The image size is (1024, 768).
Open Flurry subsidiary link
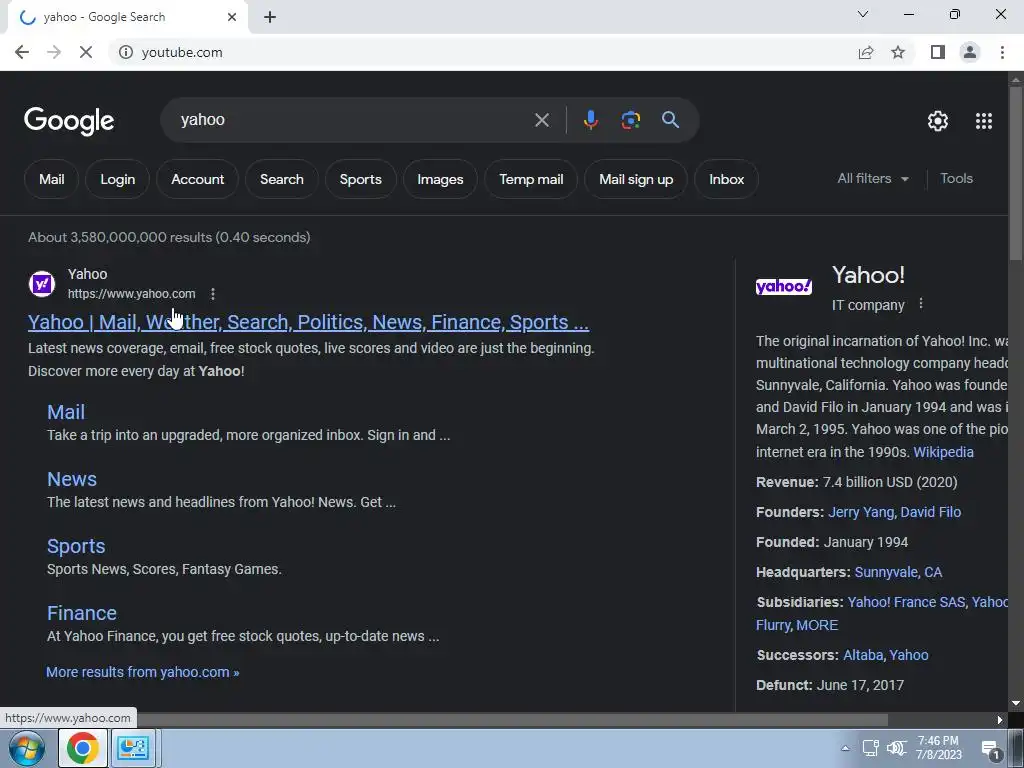click(x=773, y=625)
